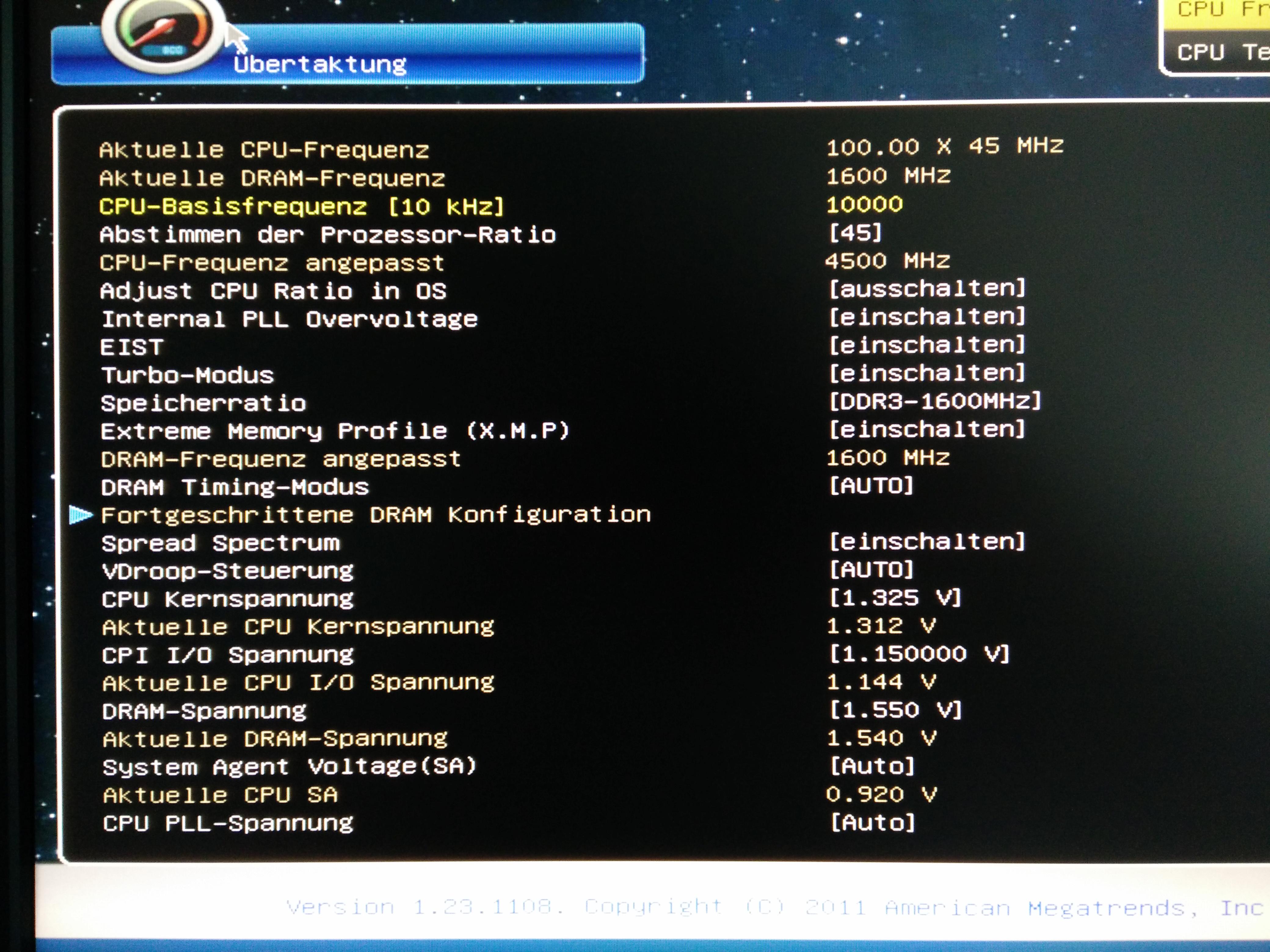Image resolution: width=1270 pixels, height=952 pixels.
Task: Edit CPU-Basisfrequenz 10000 field
Action: pyautogui.click(x=864, y=205)
